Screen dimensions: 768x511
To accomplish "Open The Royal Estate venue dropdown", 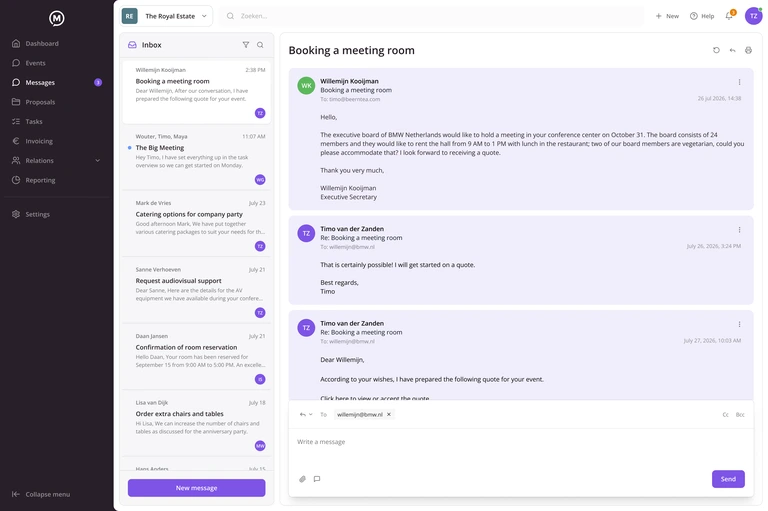I will pyautogui.click(x=167, y=16).
